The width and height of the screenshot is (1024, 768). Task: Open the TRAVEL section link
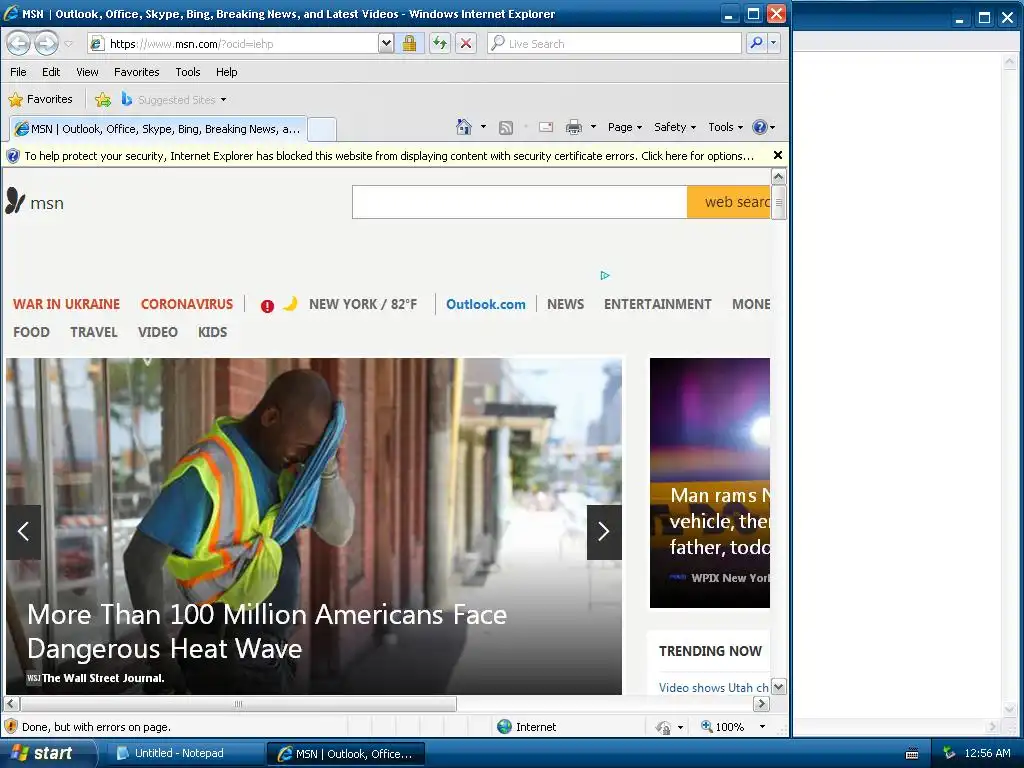94,332
